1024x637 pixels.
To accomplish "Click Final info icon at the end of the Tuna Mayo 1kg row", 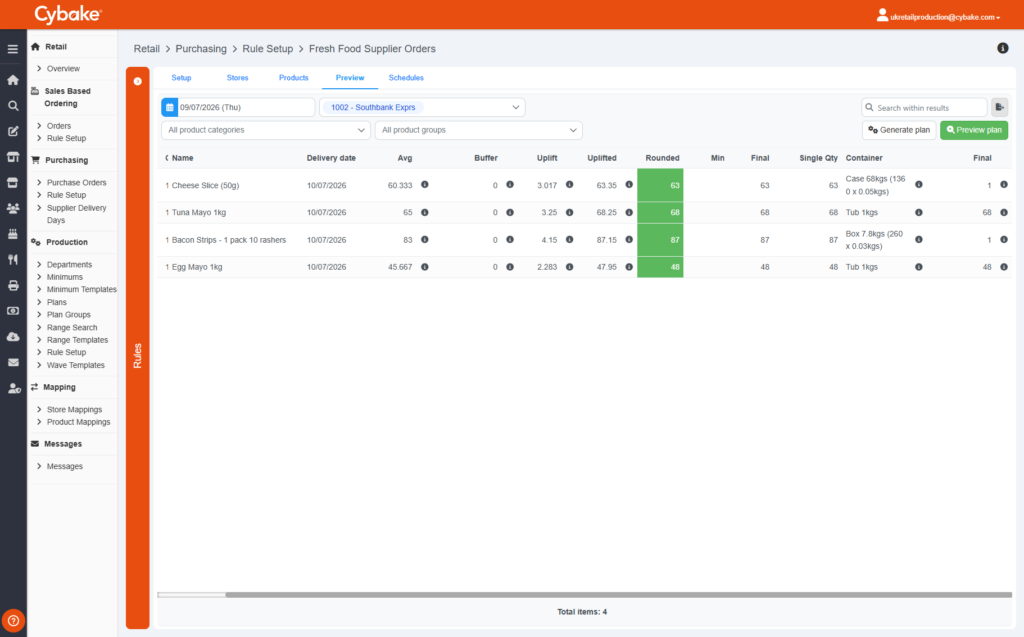I will 1004,212.
